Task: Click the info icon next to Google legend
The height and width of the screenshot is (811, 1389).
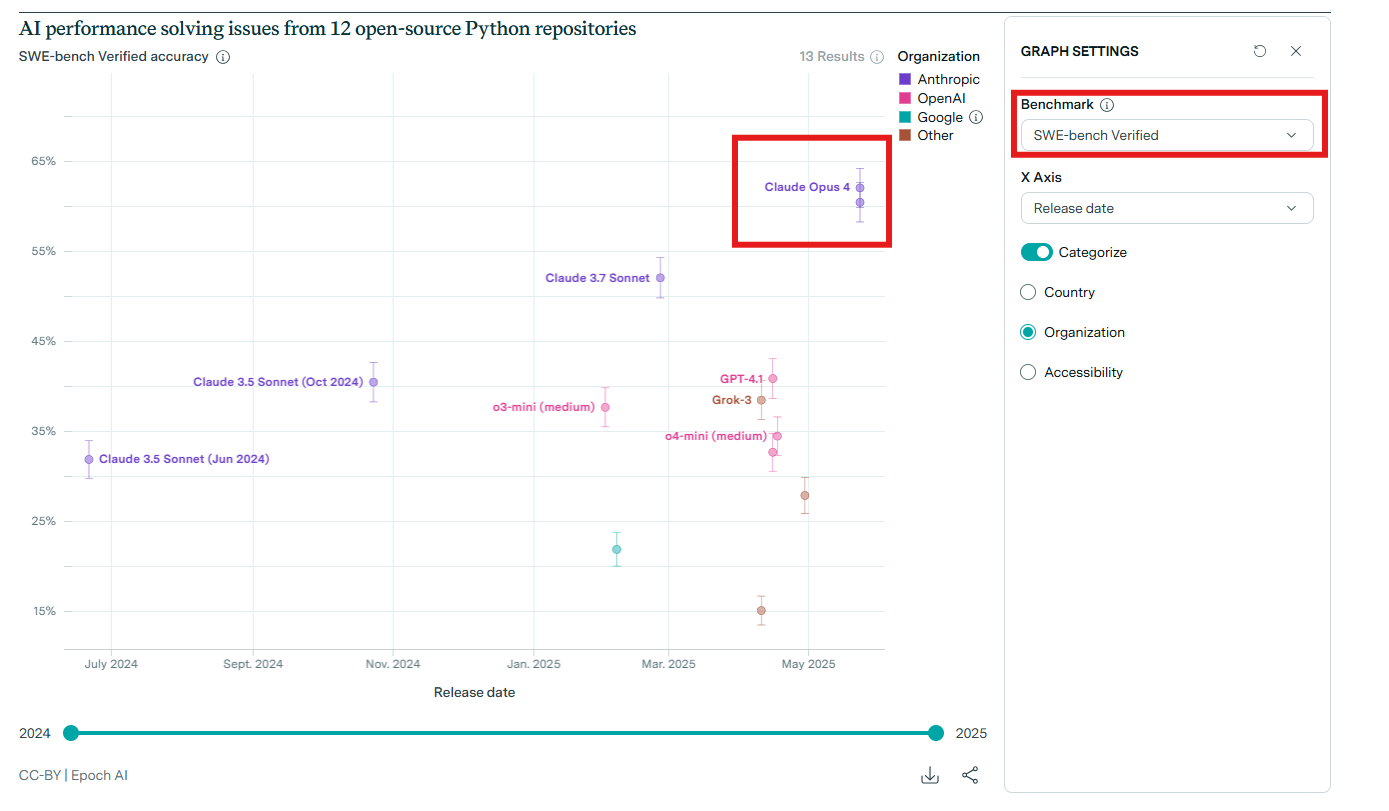Action: [x=976, y=117]
